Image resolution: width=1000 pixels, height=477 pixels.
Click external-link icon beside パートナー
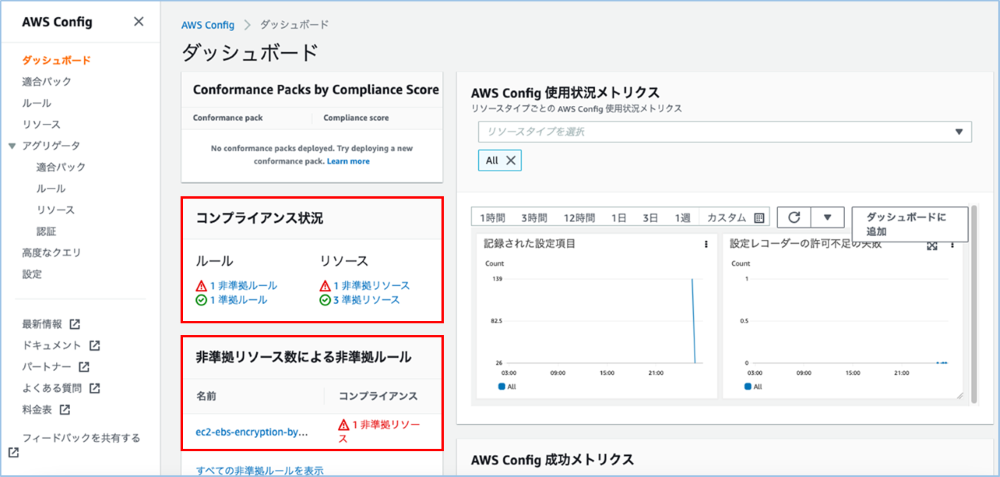point(84,367)
